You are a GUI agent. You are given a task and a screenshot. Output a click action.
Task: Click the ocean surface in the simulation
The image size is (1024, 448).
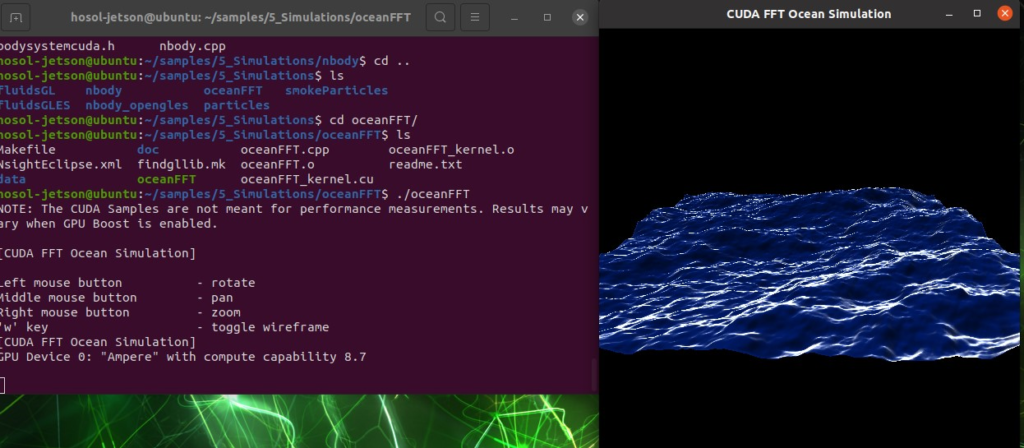click(x=810, y=274)
